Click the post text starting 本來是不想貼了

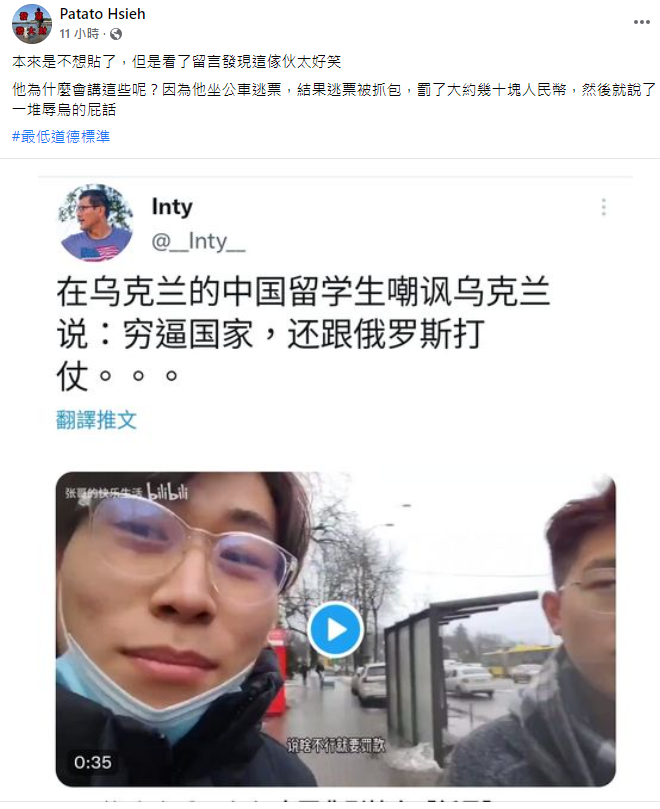tap(176, 62)
